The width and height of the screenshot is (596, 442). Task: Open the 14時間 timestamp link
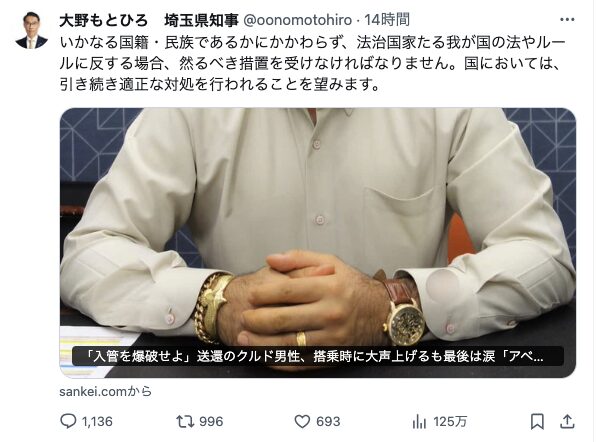pos(387,20)
